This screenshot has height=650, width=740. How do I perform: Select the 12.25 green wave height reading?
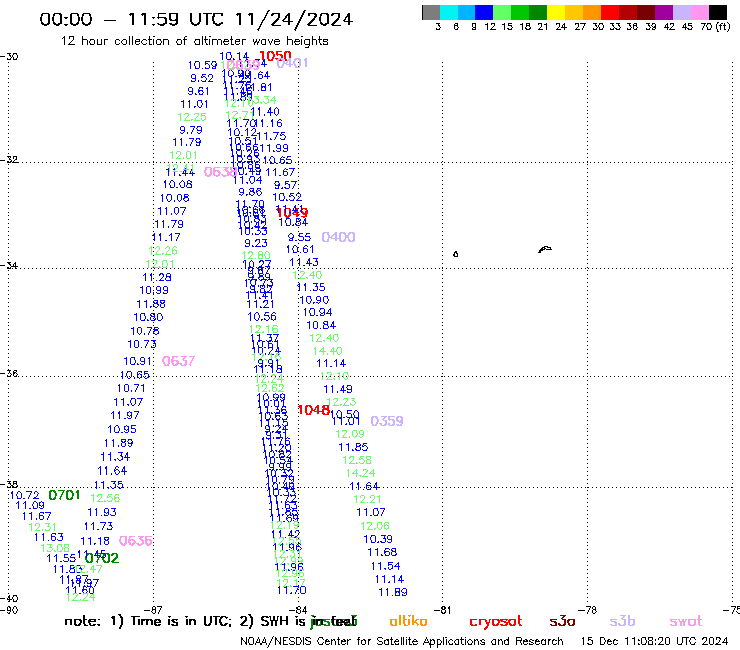(192, 117)
